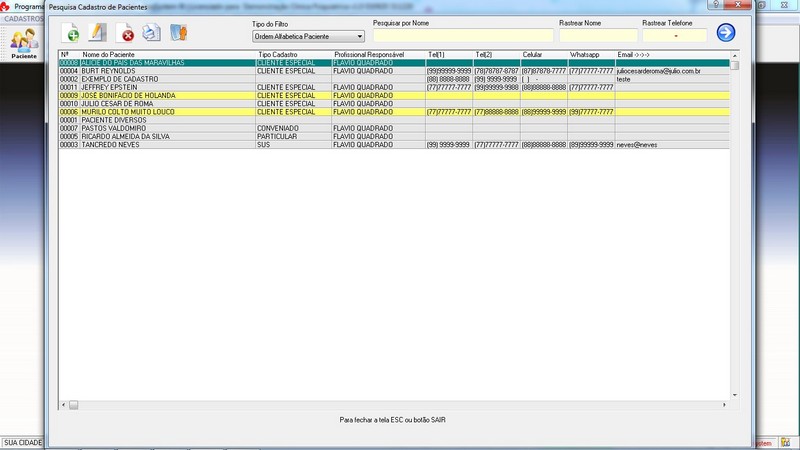
Task: Close the Pesquisa Cadastro de Pacientes dialog
Action: click(x=738, y=5)
